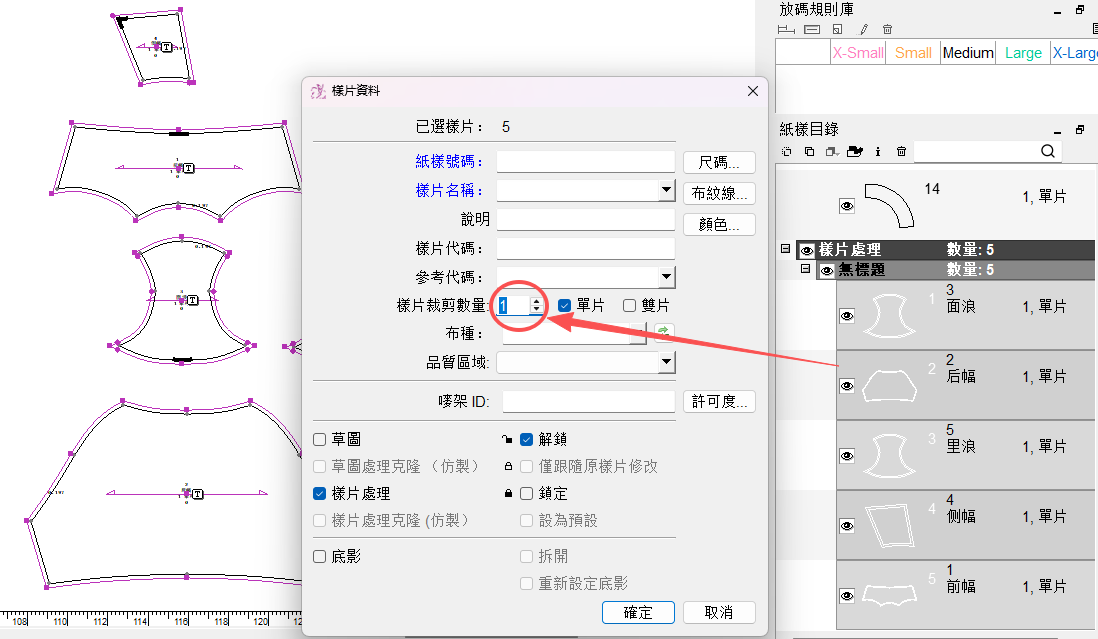Select the X-Small size column
The image size is (1098, 639).
click(858, 53)
